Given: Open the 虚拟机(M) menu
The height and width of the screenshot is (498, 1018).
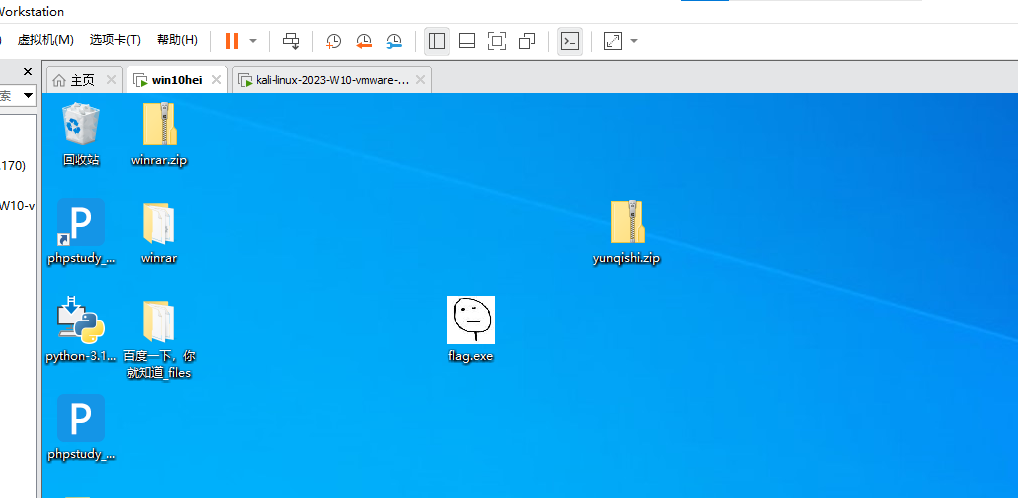Looking at the screenshot, I should tap(45, 40).
